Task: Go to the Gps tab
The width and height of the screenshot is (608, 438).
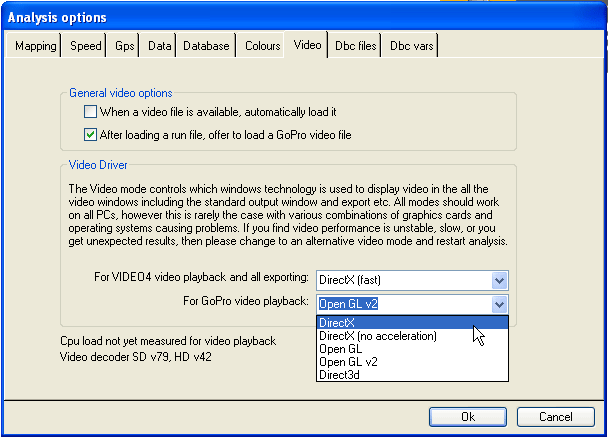Action: [124, 46]
